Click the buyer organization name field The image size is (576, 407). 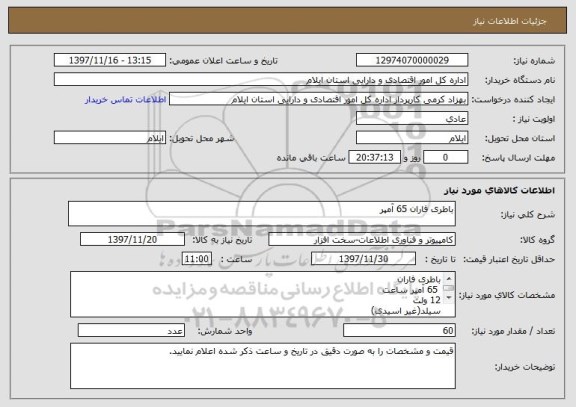tap(261, 79)
